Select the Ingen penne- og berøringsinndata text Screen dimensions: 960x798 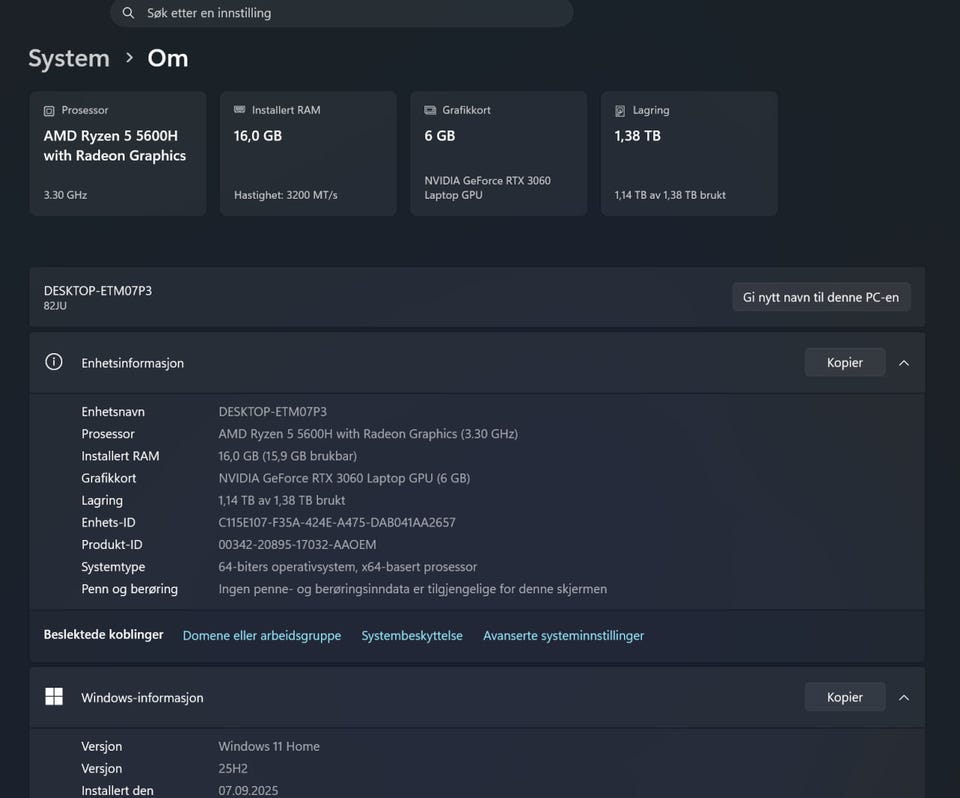click(x=413, y=589)
